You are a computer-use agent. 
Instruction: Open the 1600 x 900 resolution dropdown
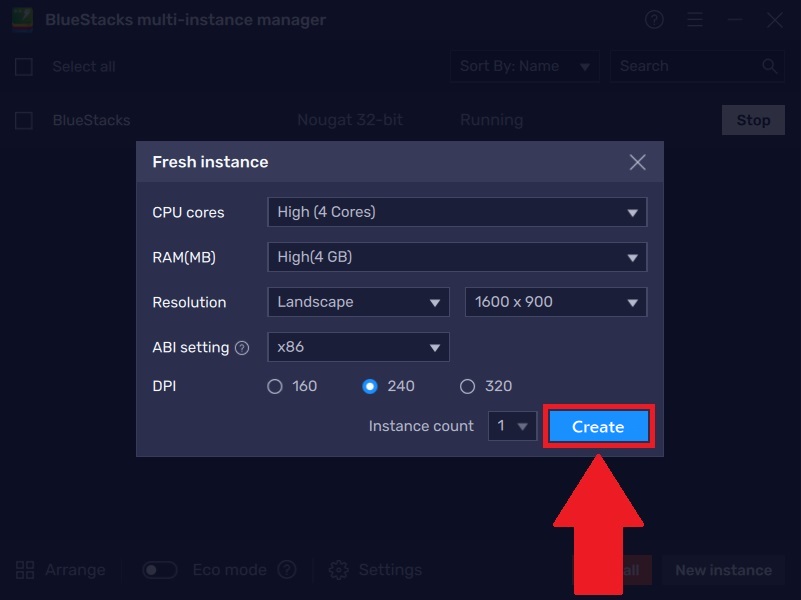pyautogui.click(x=556, y=302)
